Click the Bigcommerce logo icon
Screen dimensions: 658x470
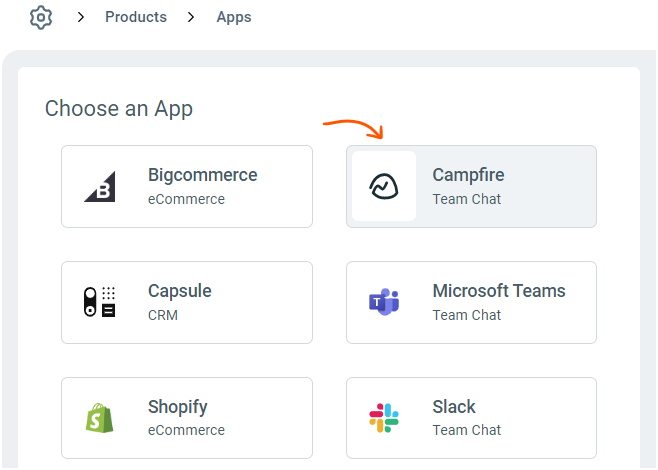[100, 186]
